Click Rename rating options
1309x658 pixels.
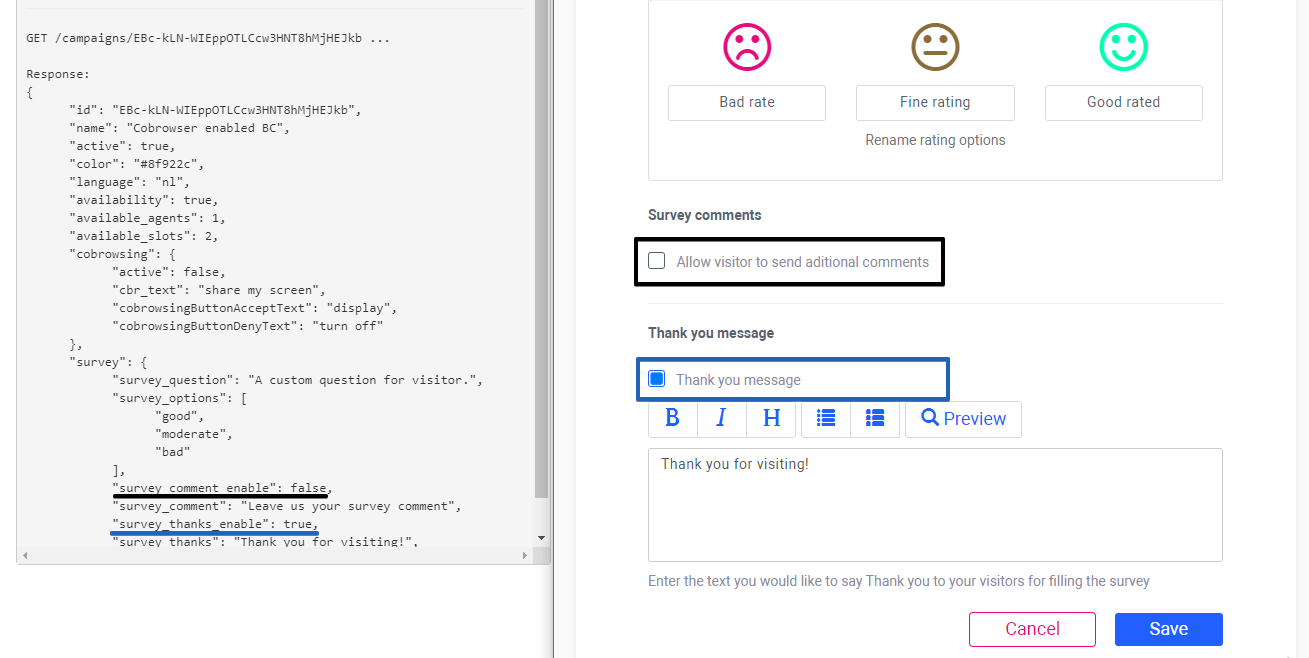[935, 140]
